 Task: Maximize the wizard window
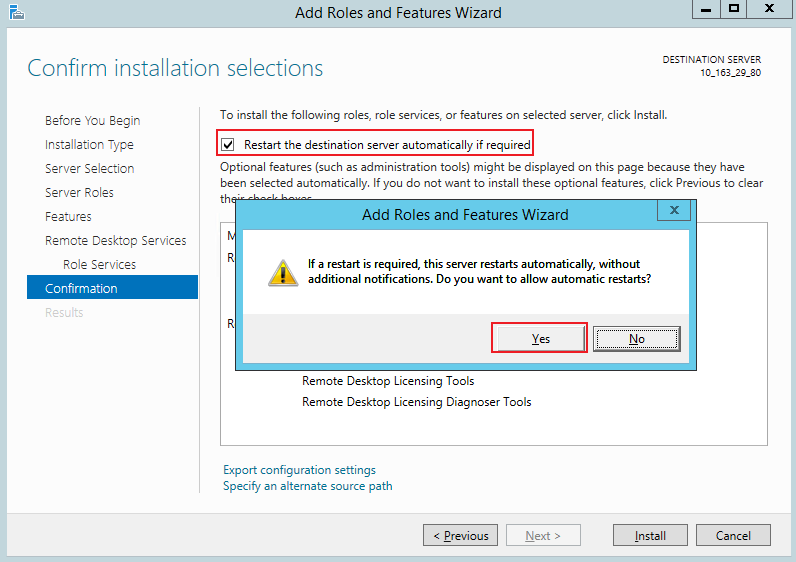coord(734,9)
